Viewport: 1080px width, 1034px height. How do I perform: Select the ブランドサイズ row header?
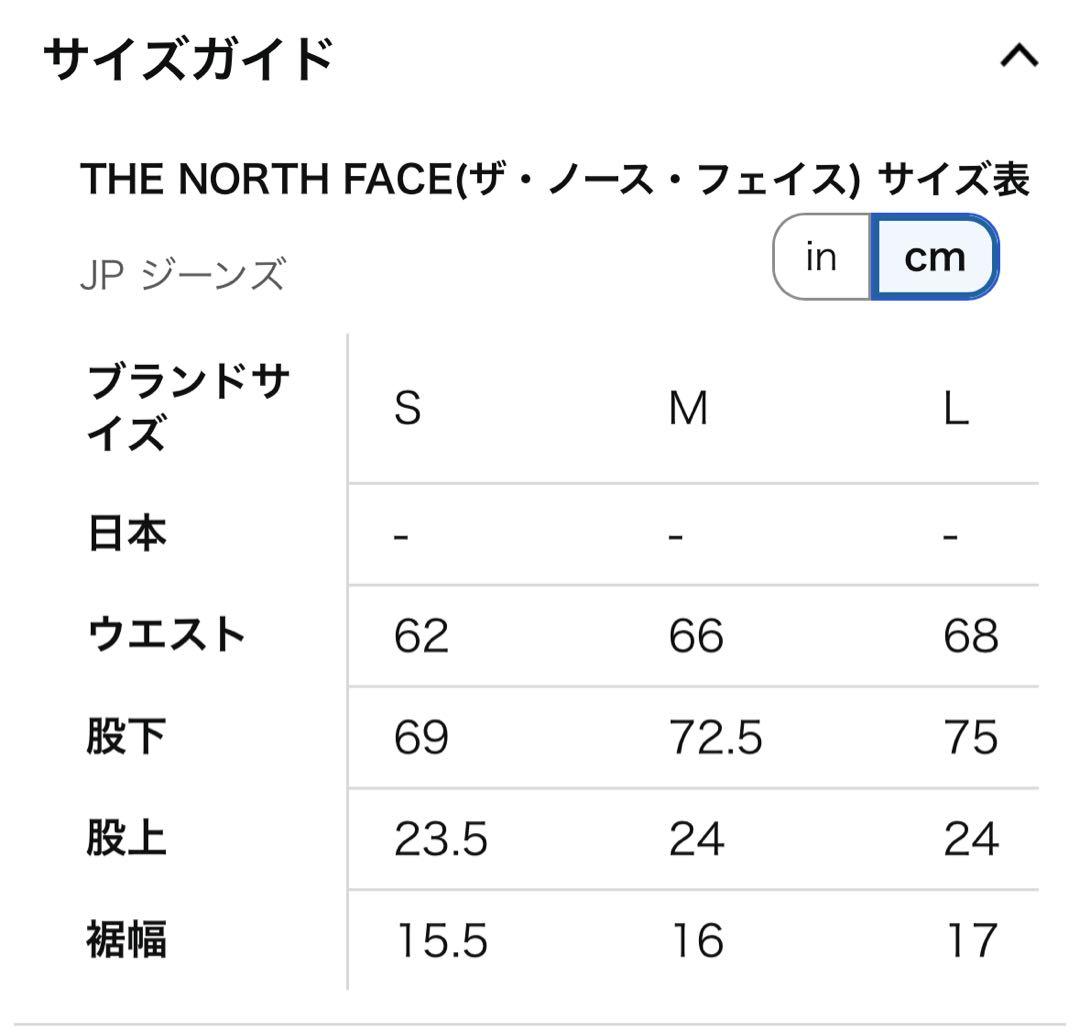tap(188, 408)
